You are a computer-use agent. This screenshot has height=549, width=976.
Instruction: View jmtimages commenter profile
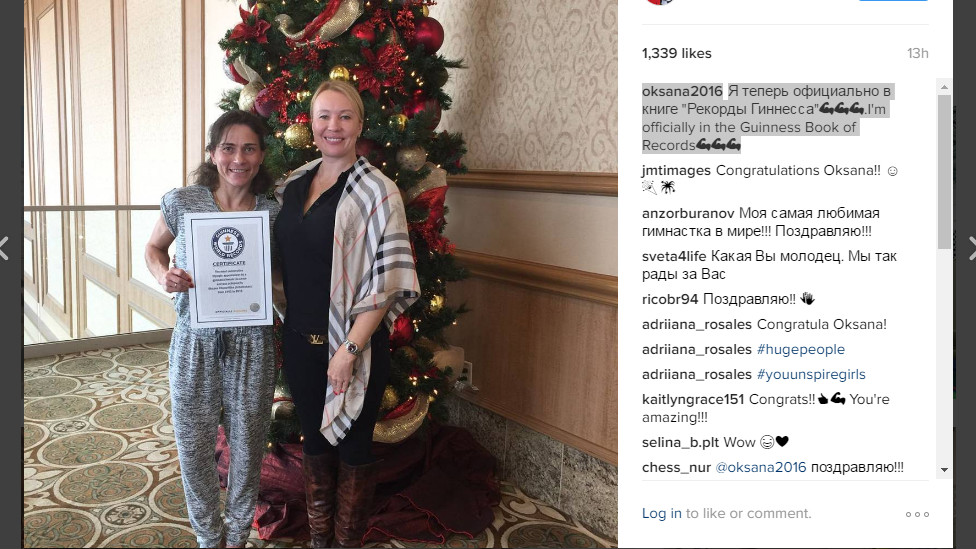[x=676, y=171]
